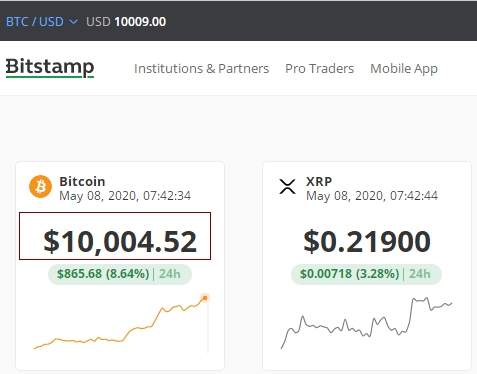Click the Bitcoin price $10,004.52
Image resolution: width=477 pixels, height=374 pixels.
point(120,241)
